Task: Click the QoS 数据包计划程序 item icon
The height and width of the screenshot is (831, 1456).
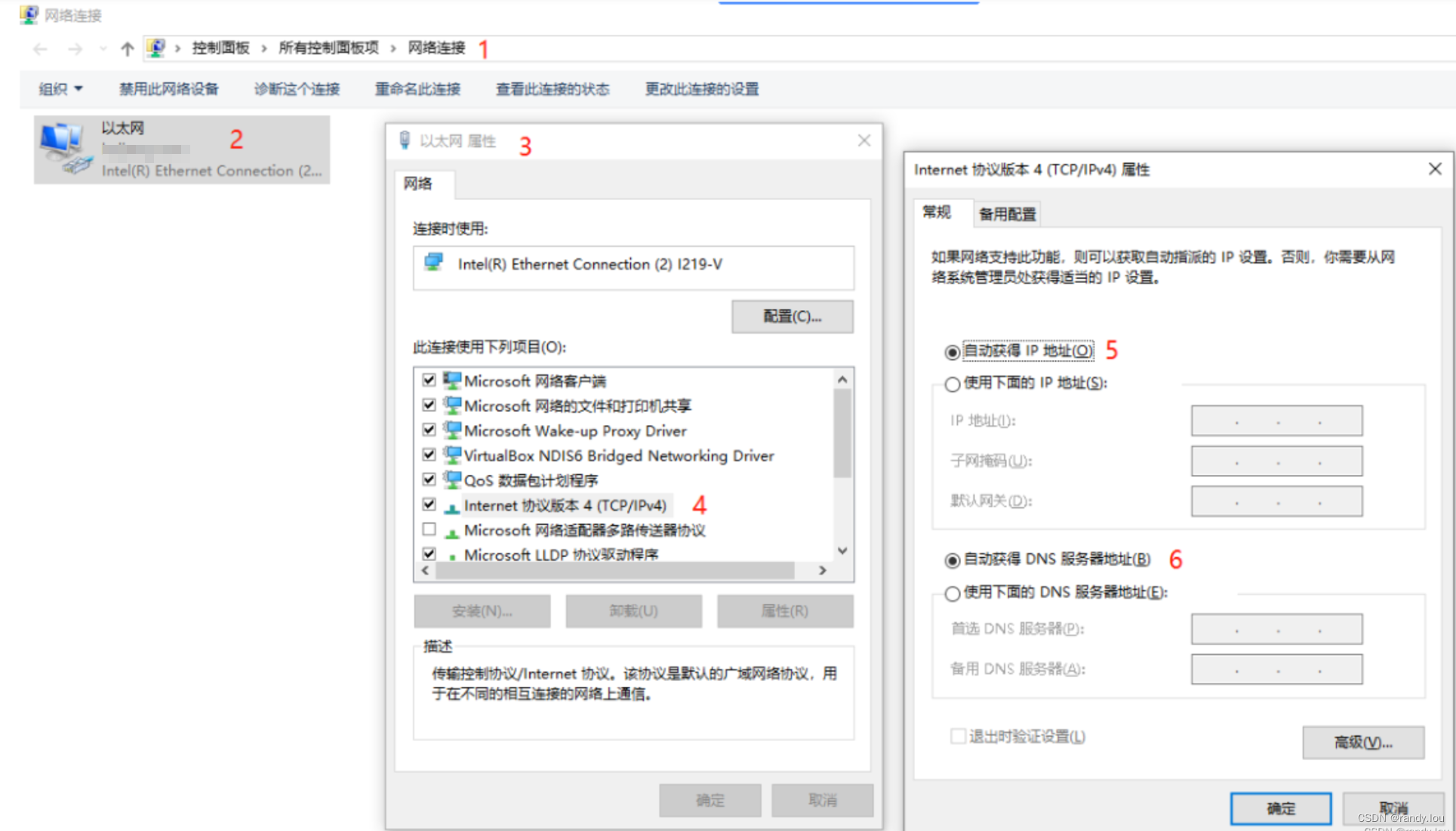Action: (452, 479)
